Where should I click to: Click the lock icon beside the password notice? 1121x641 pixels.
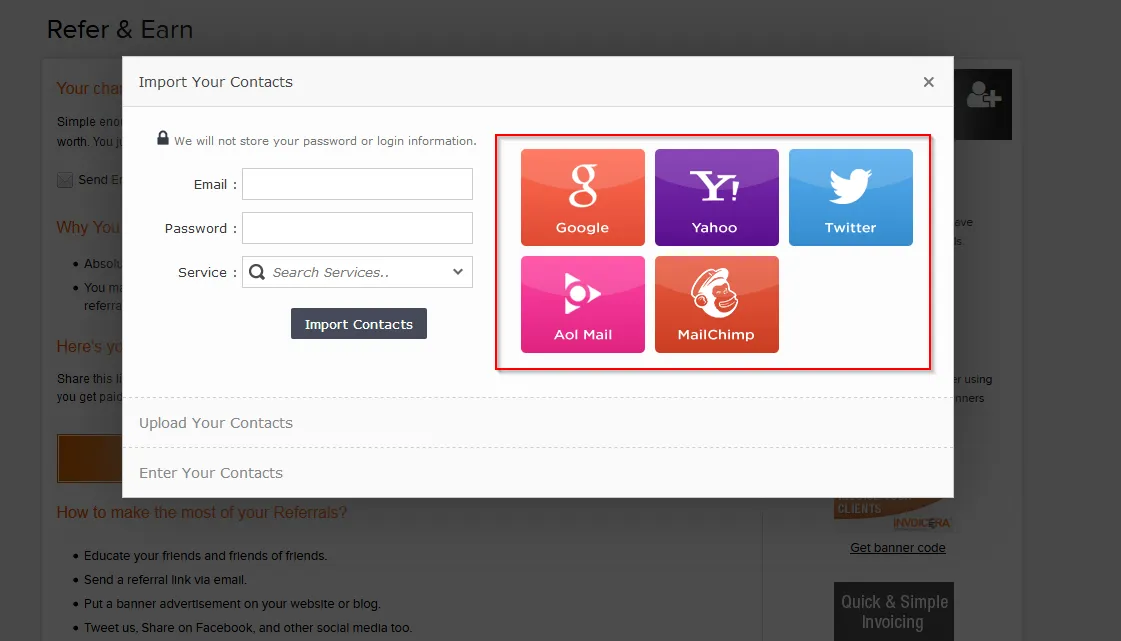click(x=163, y=138)
